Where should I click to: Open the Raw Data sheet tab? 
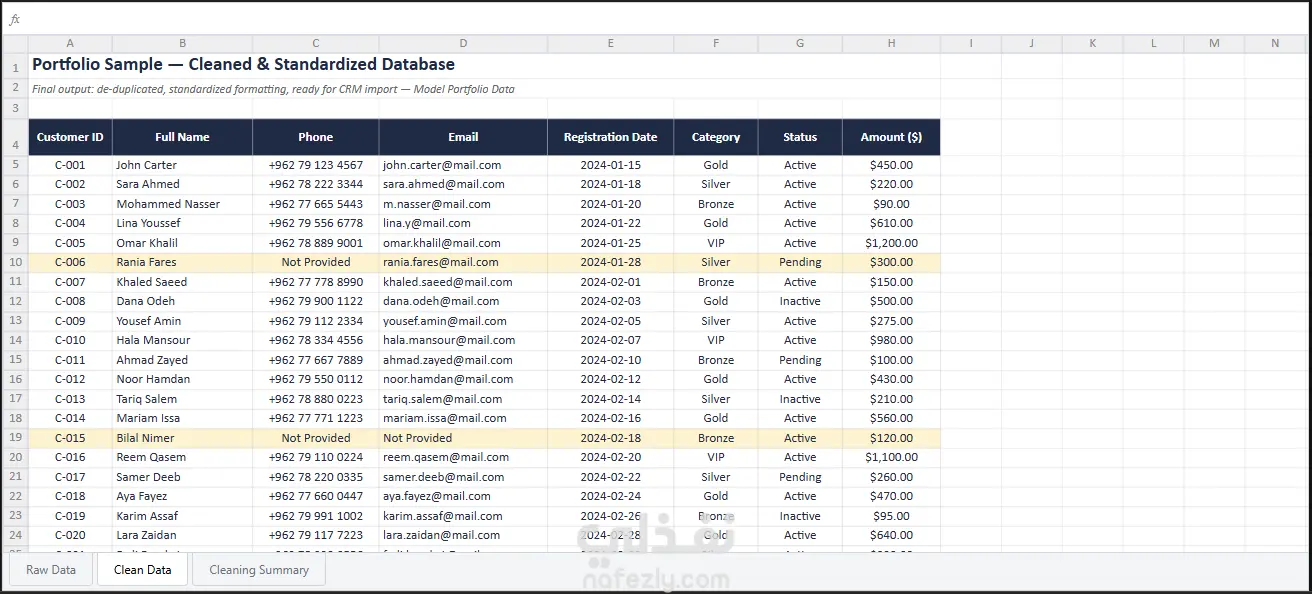51,569
